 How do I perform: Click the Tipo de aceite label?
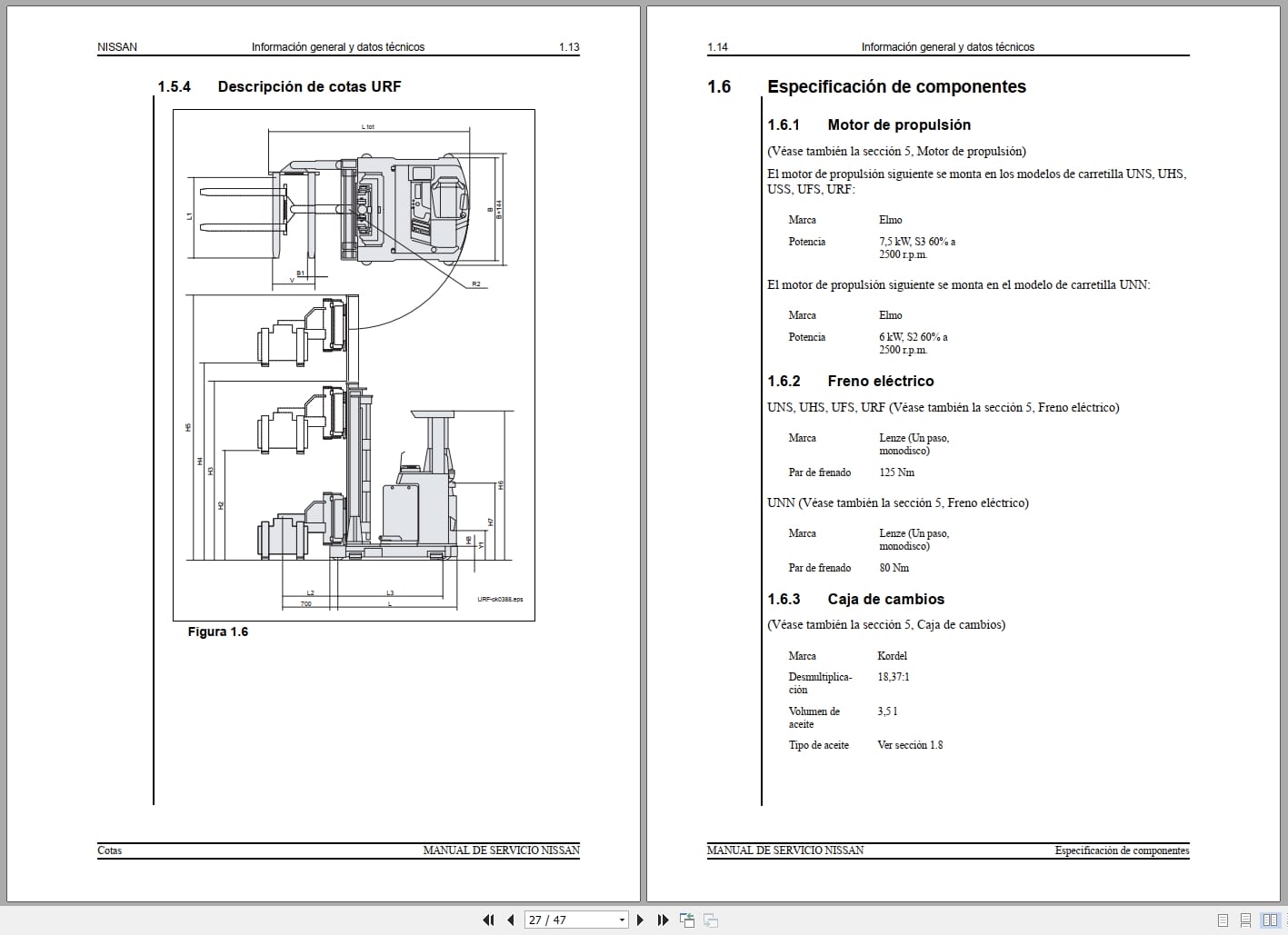click(x=818, y=745)
